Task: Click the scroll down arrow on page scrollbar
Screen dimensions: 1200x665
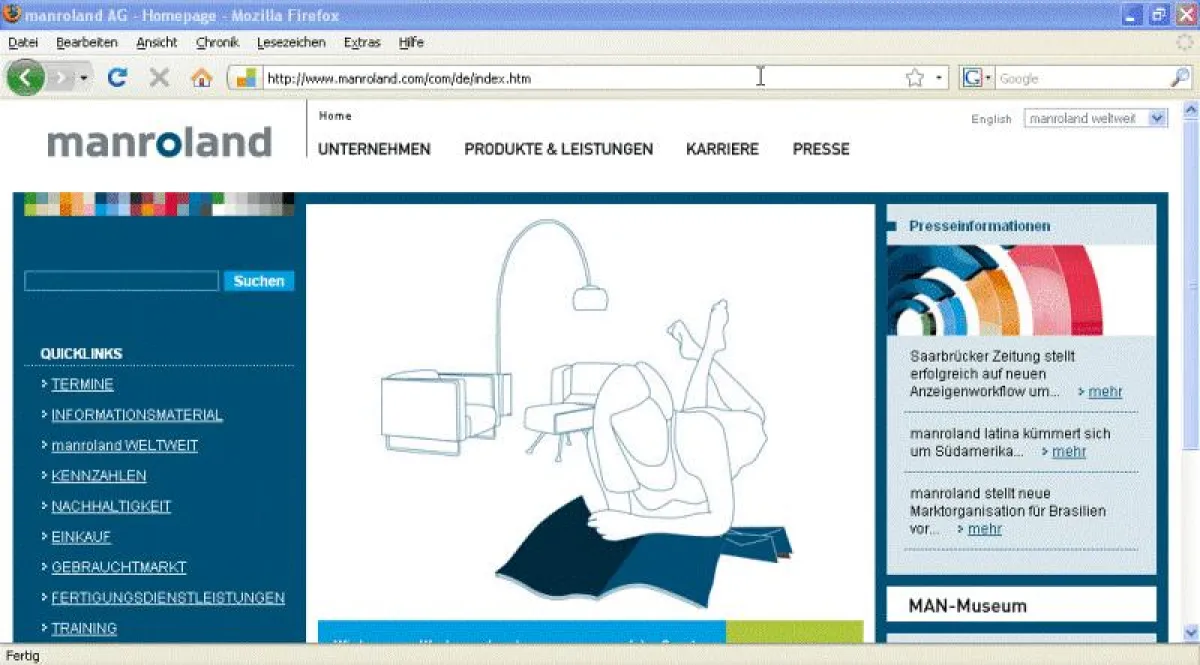Action: click(1190, 633)
